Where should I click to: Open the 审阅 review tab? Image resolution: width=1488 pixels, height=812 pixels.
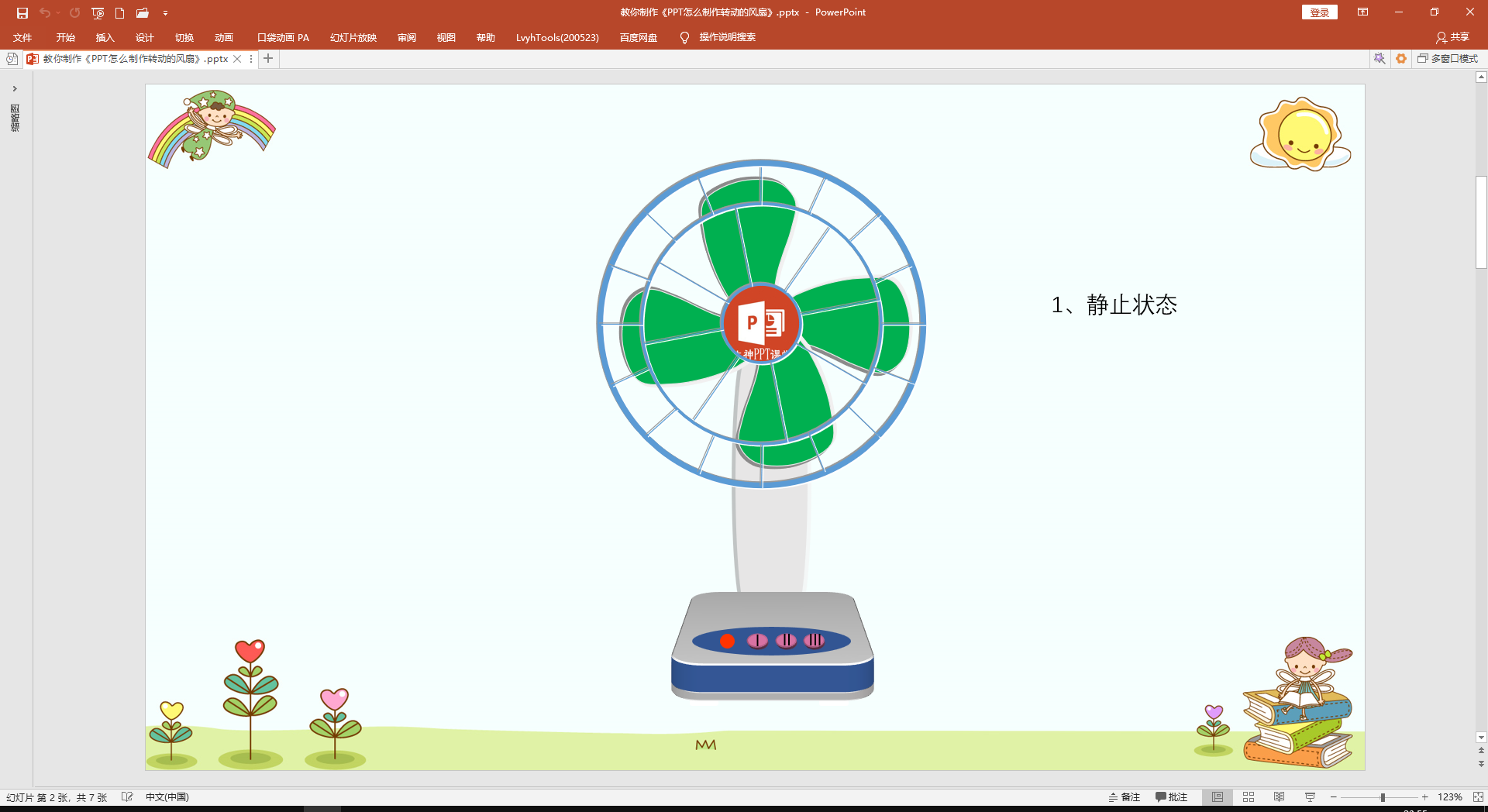click(x=406, y=37)
